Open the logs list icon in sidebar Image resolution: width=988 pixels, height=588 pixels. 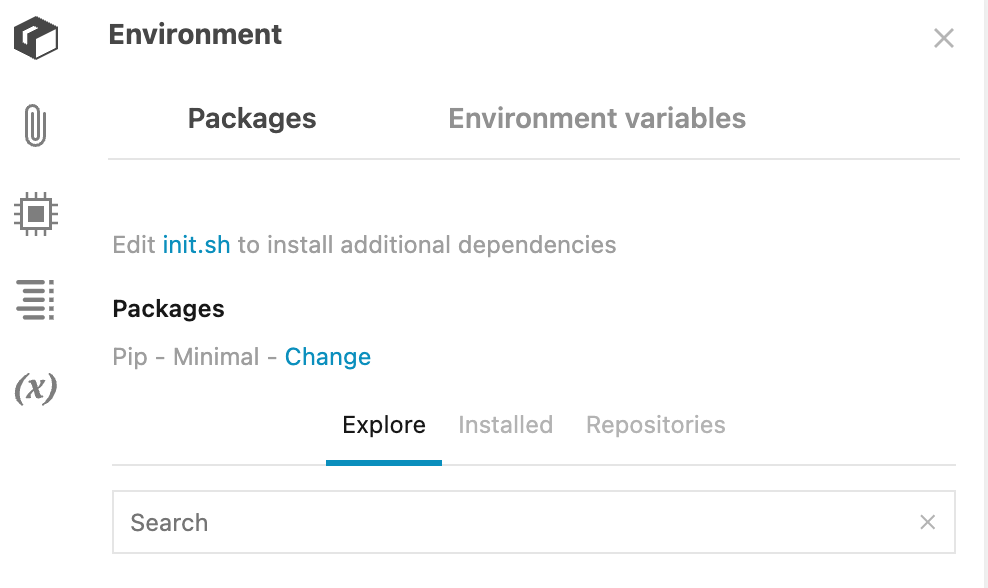pyautogui.click(x=36, y=300)
